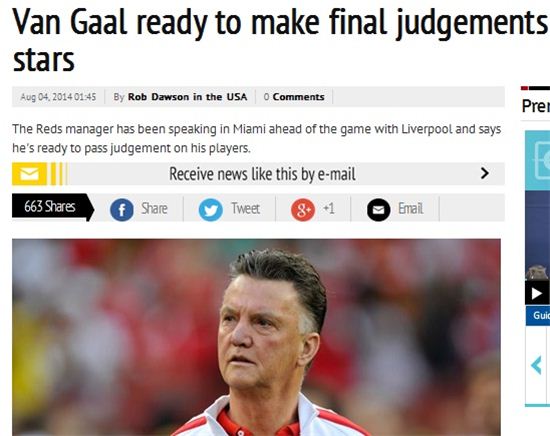The width and height of the screenshot is (550, 436).
Task: Click the black Email envelope icon
Action: [378, 210]
